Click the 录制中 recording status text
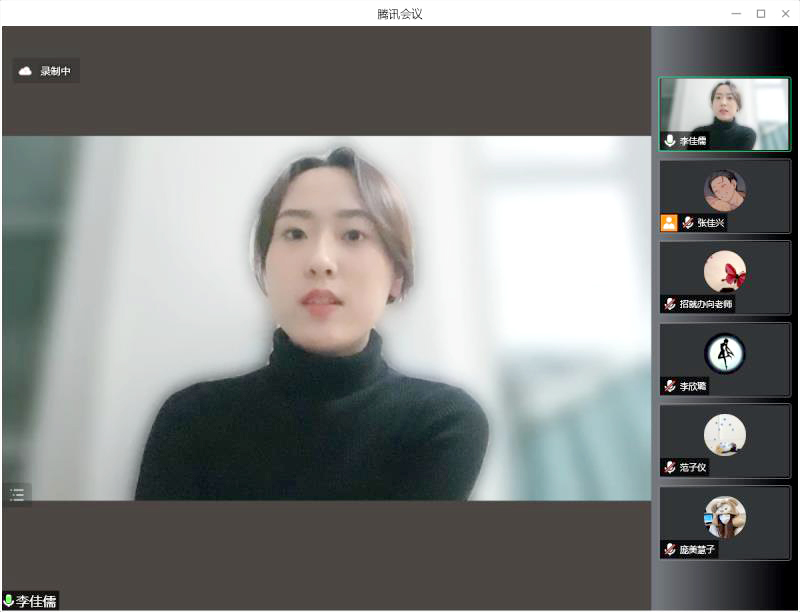800x612 pixels. [55, 71]
